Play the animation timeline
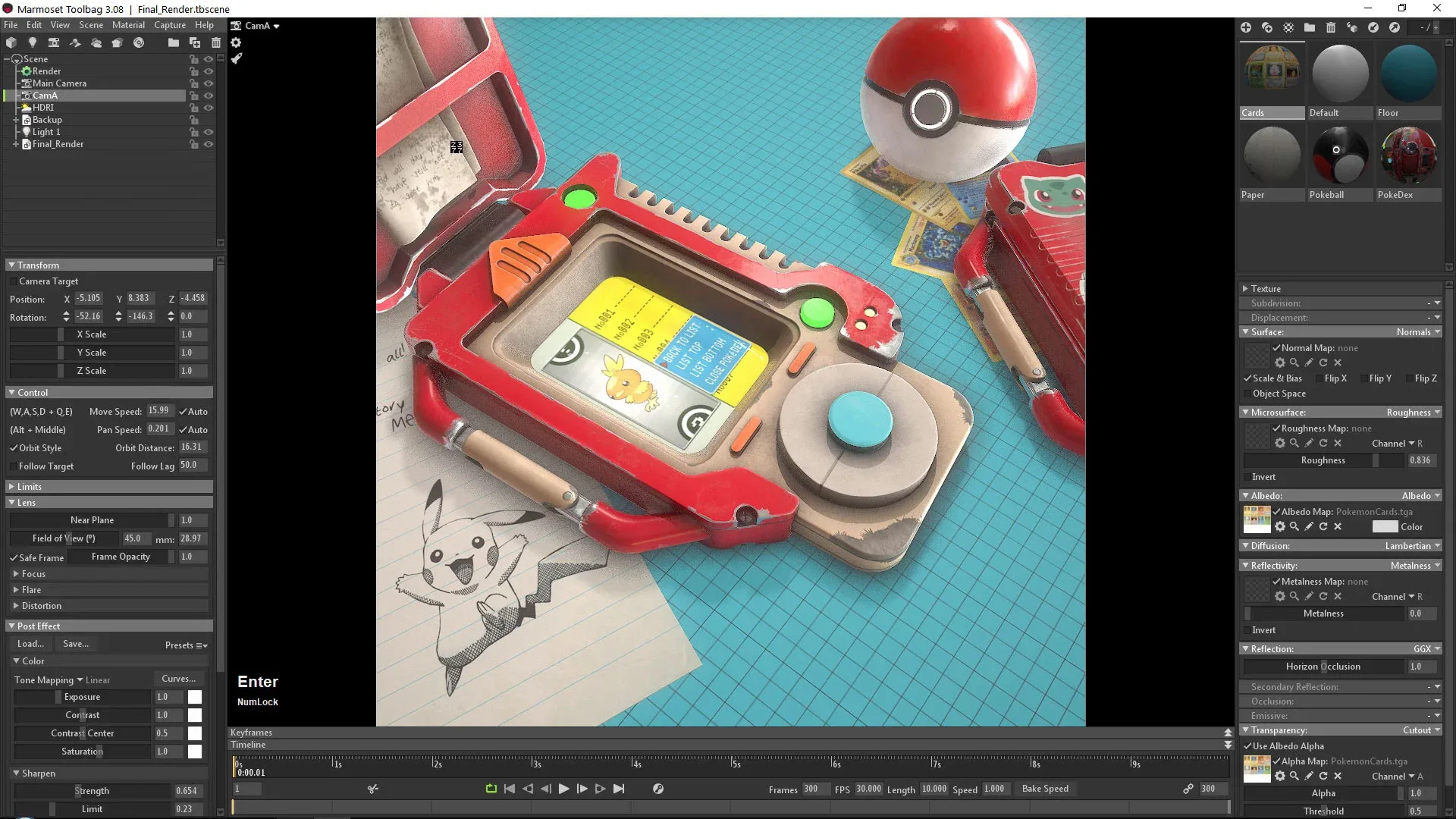Screen dimensions: 1456x819 coord(563,789)
